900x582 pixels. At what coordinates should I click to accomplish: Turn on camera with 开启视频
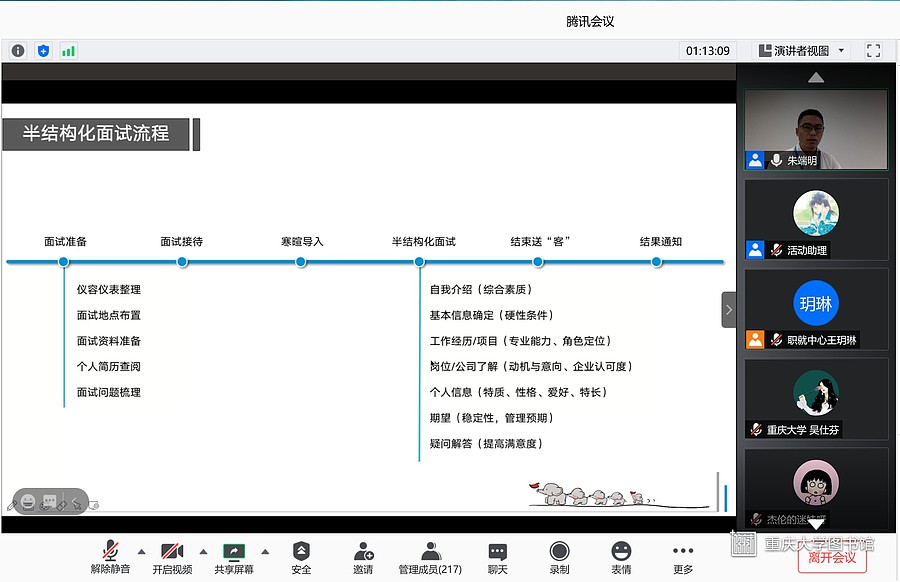click(172, 557)
